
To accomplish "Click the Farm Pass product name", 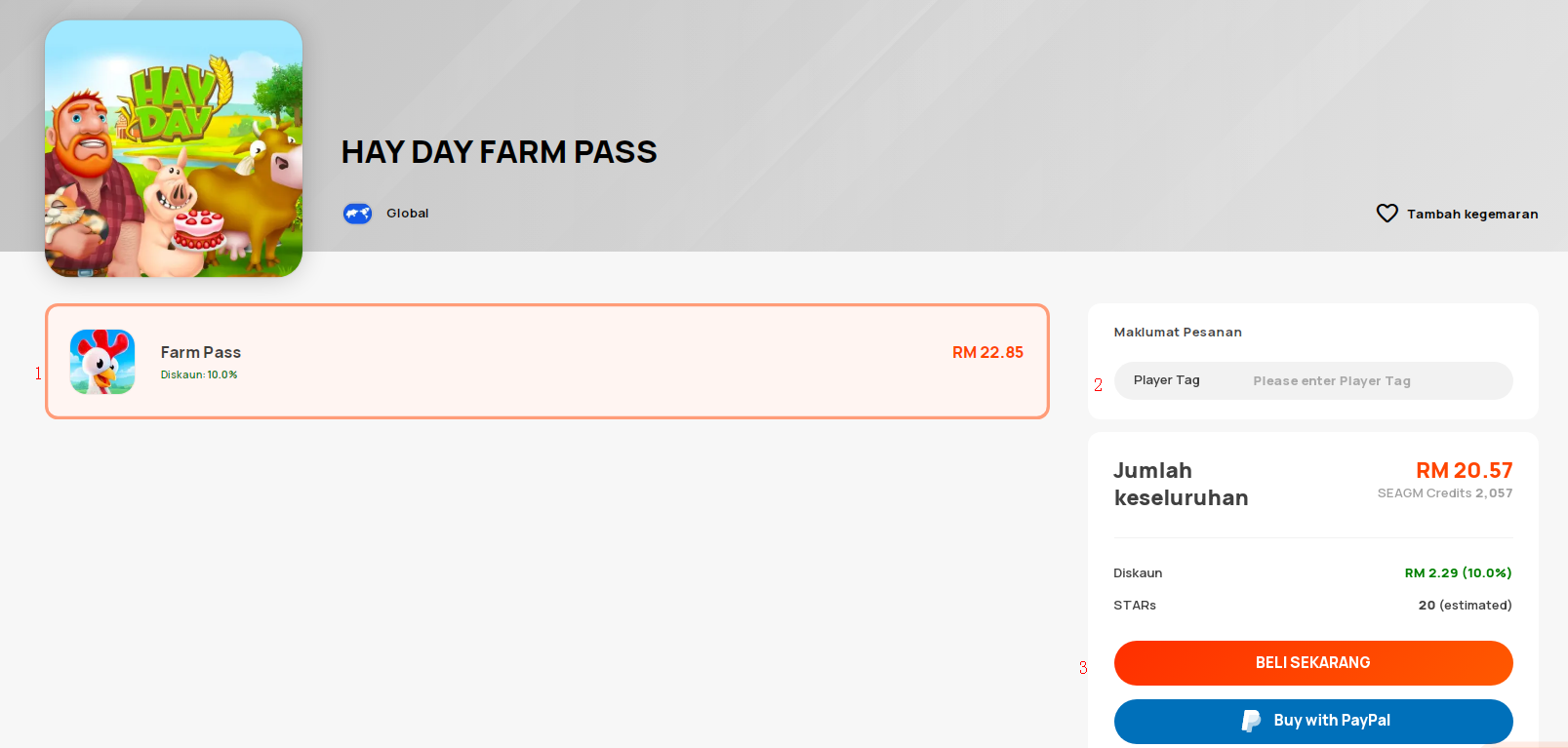I will click(201, 353).
